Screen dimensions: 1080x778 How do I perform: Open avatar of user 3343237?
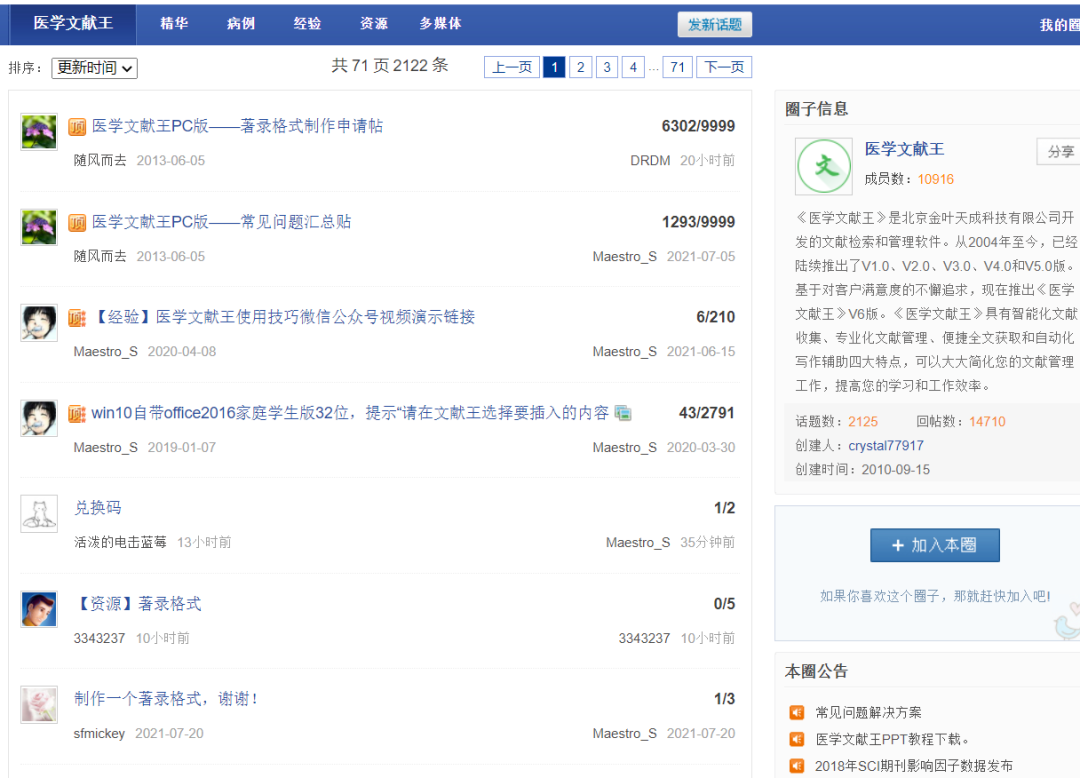point(39,609)
